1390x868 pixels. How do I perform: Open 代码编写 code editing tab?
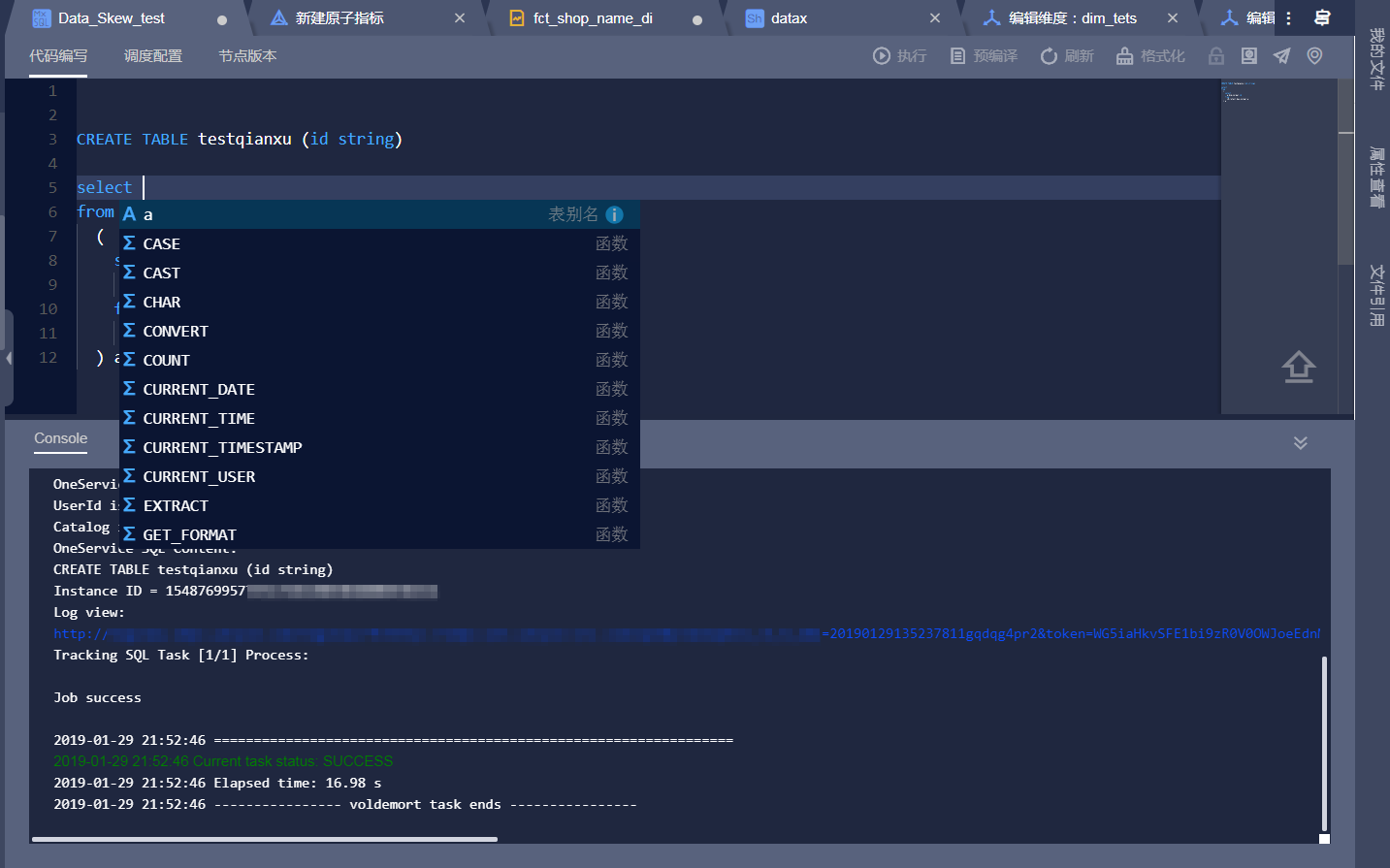(58, 56)
